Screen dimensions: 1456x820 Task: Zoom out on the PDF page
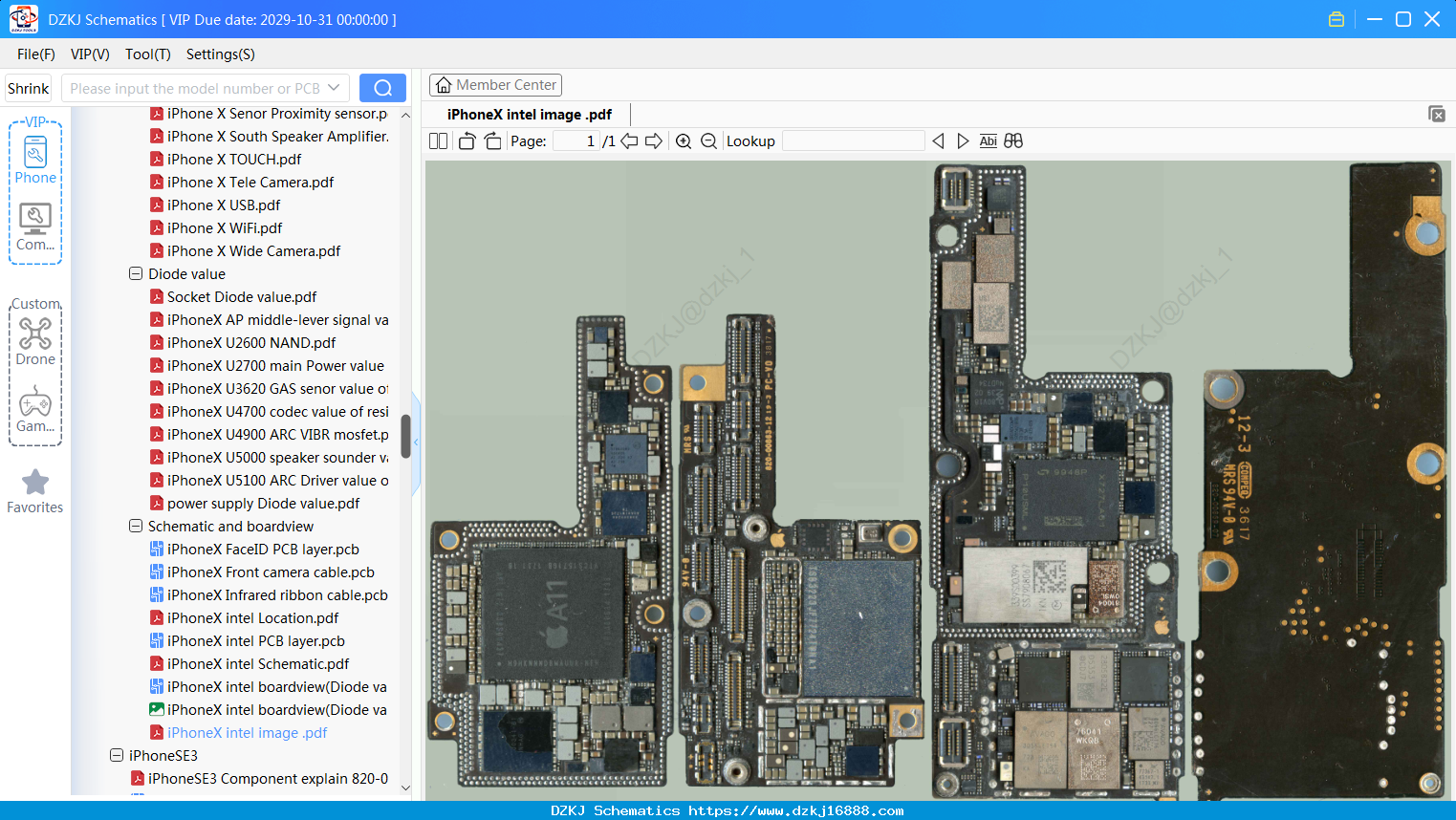point(708,141)
